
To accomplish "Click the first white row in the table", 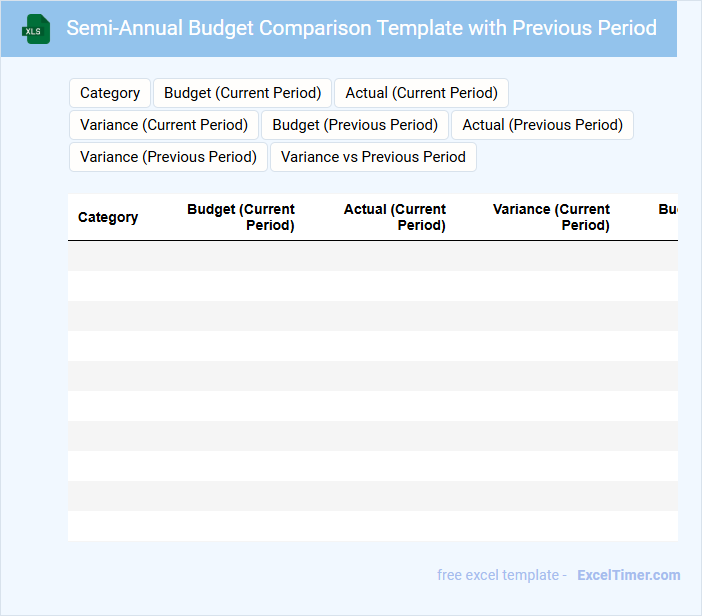I will (x=372, y=286).
